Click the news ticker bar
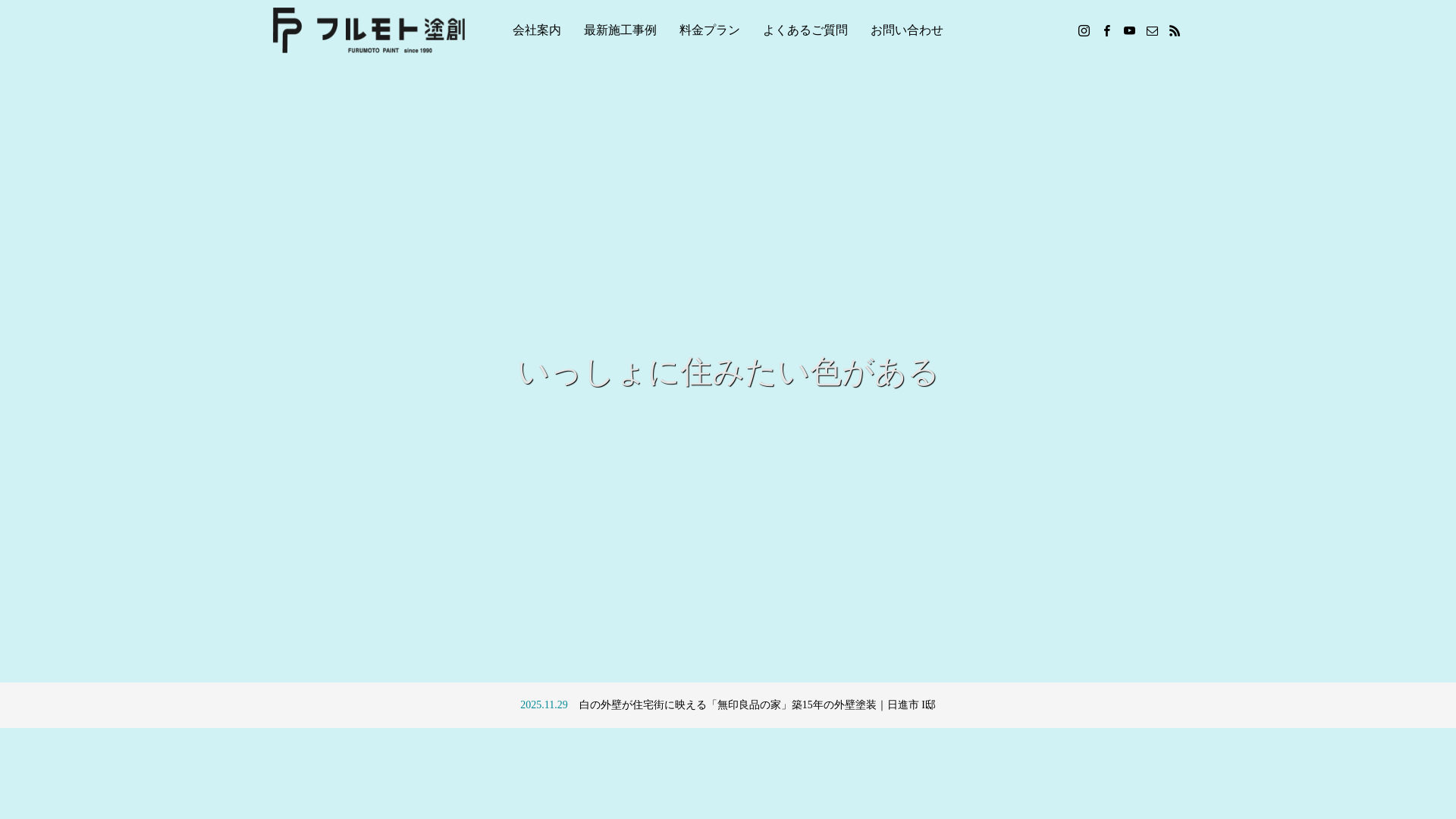Viewport: 1456px width, 819px height. [x=727, y=704]
